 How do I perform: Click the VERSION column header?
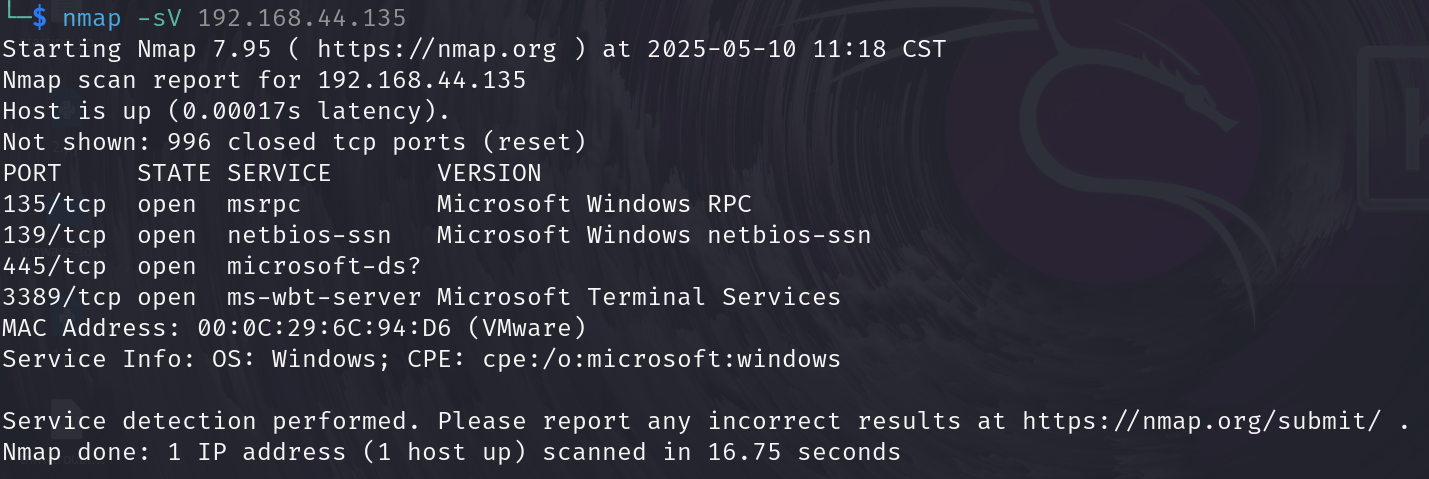[489, 173]
